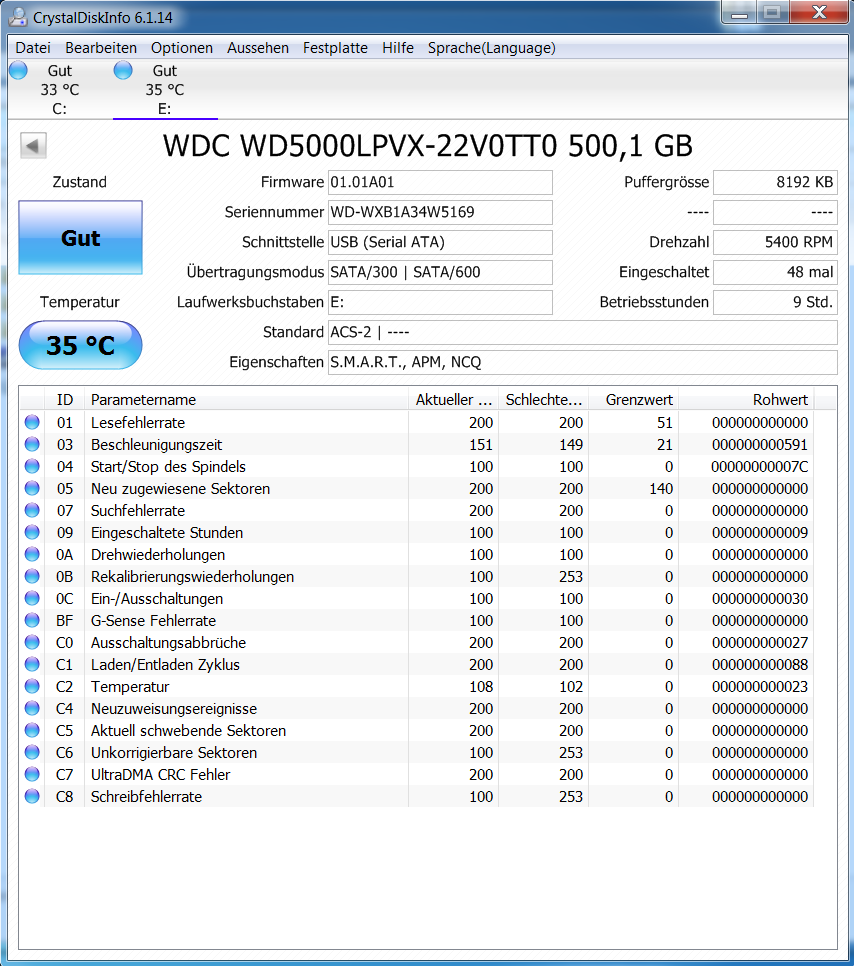Click status orb for Ein-/Ausschaltungen row
The height and width of the screenshot is (966, 854).
coord(32,598)
